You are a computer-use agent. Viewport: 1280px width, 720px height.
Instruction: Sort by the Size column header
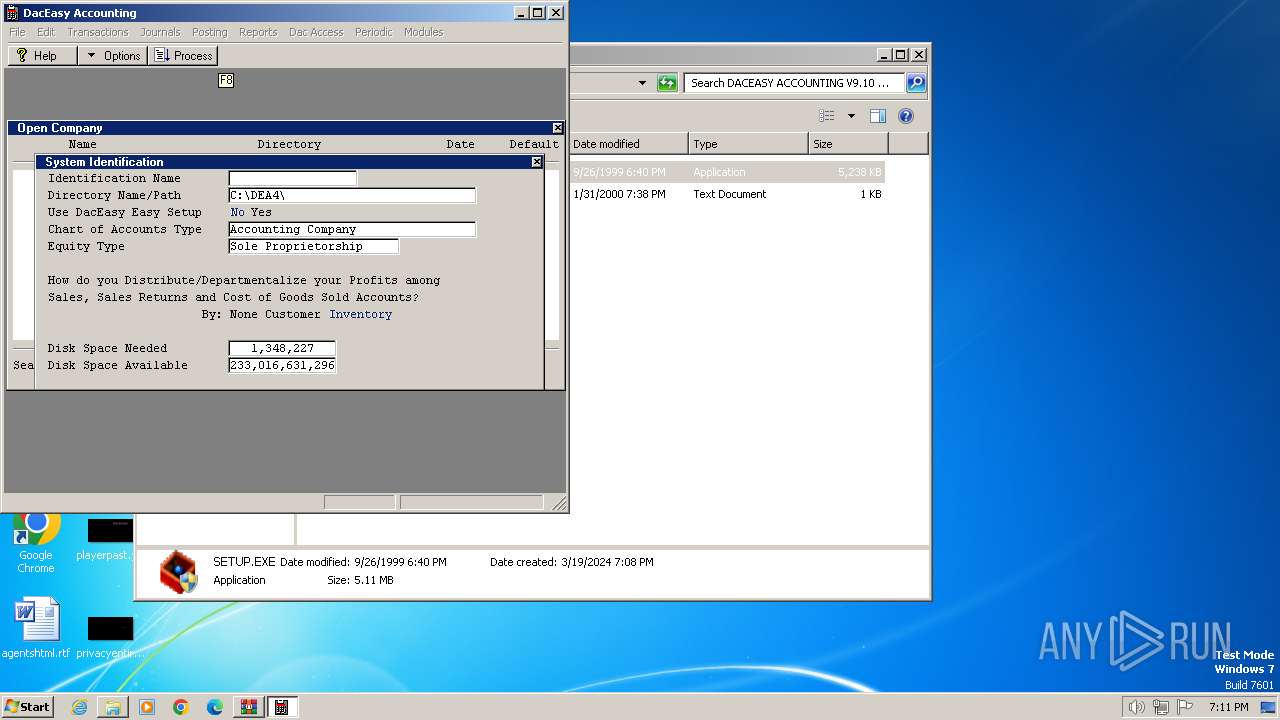click(848, 144)
